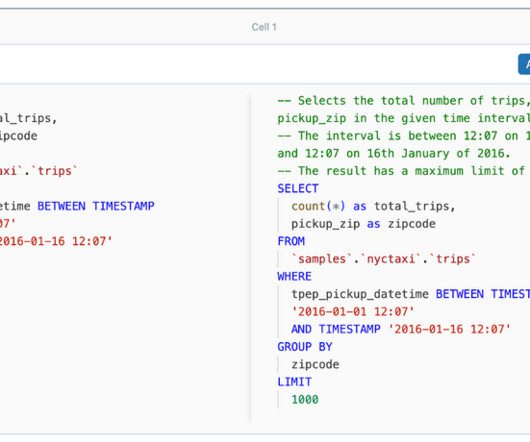This screenshot has height=442, width=530.
Task: Click pickup_zip as zipcode line in the right pane
Action: (363, 224)
